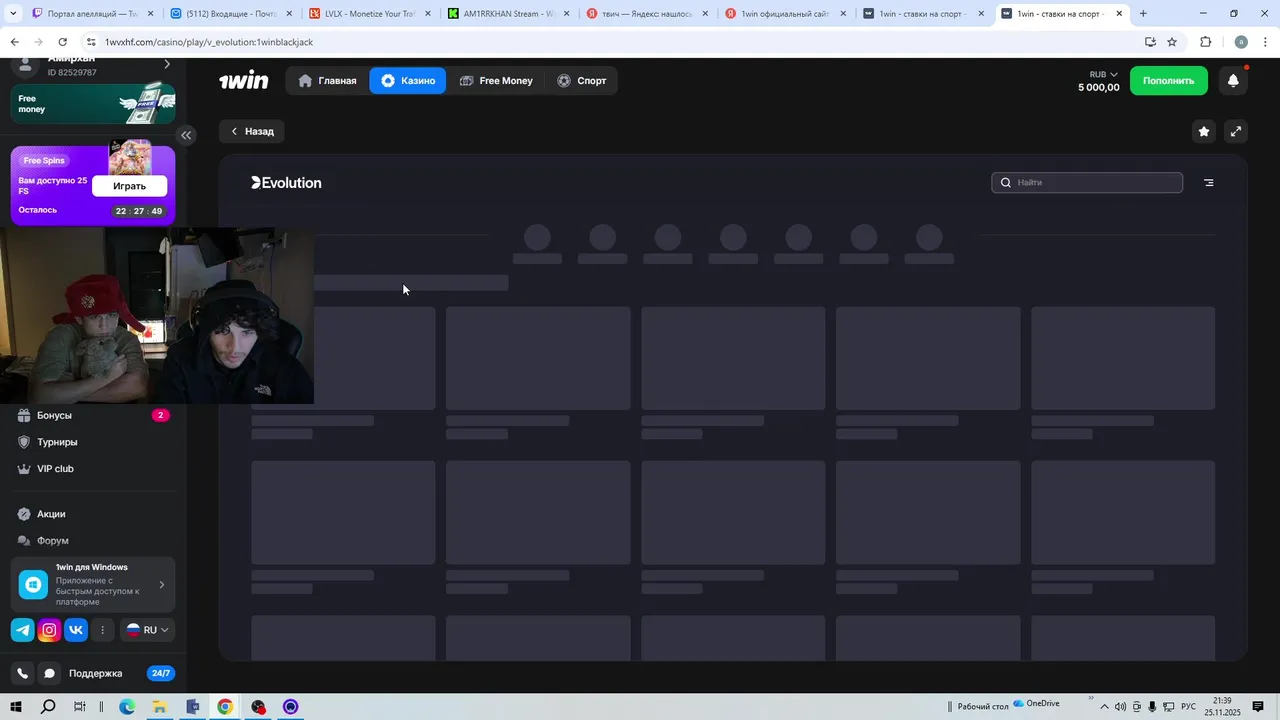Open VIP club in the sidebar
Image resolution: width=1280 pixels, height=720 pixels.
tap(55, 469)
